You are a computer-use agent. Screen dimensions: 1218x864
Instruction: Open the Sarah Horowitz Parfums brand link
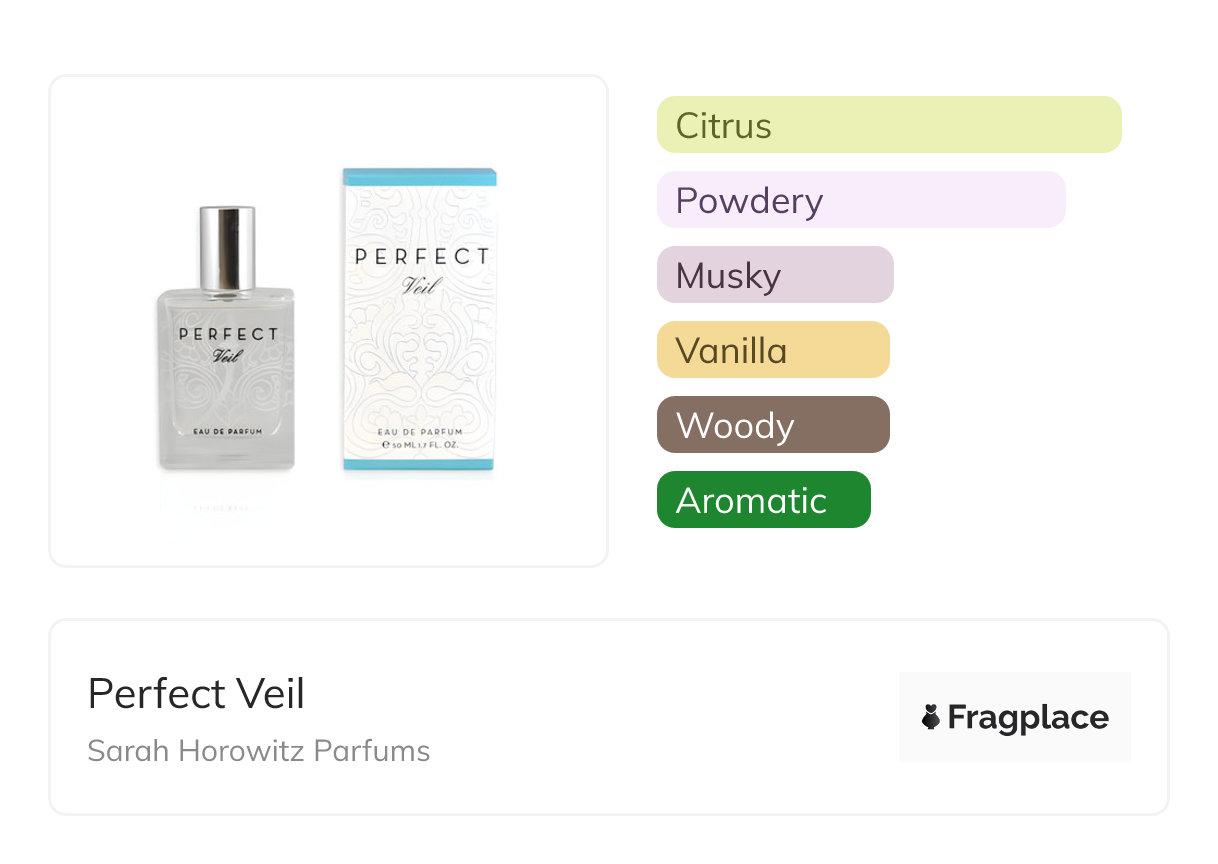(259, 751)
